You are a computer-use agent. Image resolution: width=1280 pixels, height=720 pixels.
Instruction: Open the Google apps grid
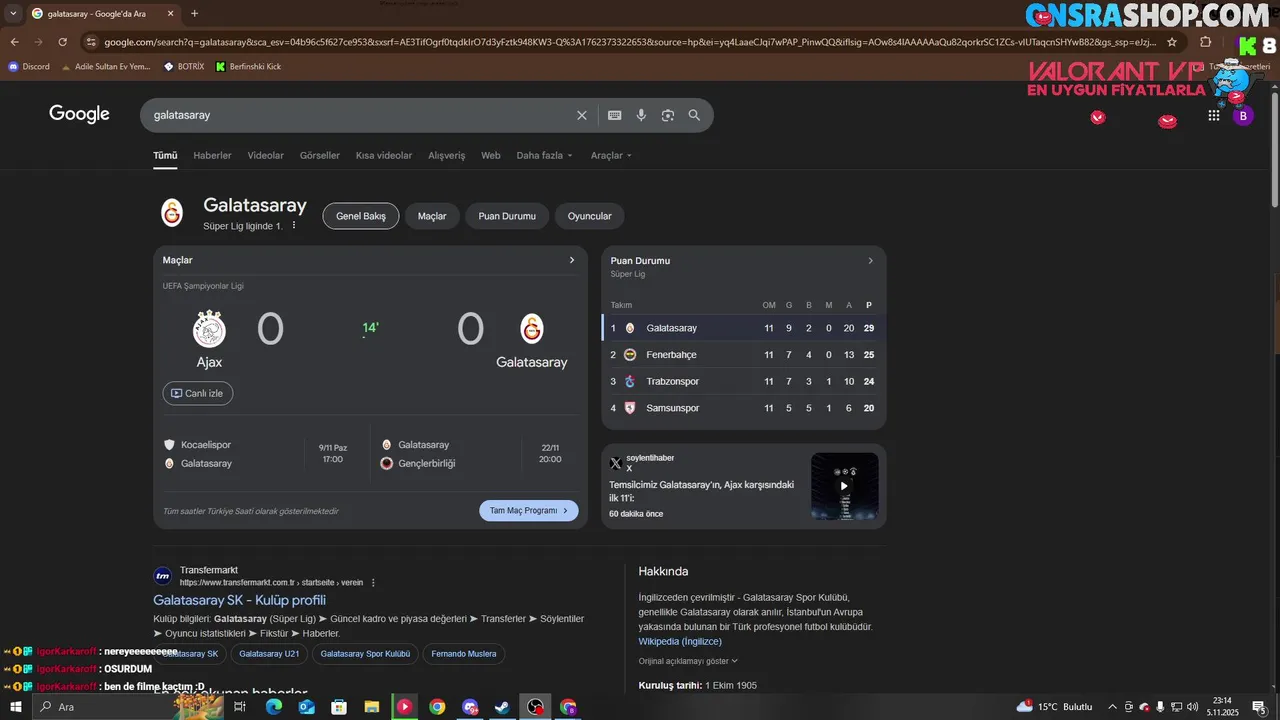[x=1214, y=115]
